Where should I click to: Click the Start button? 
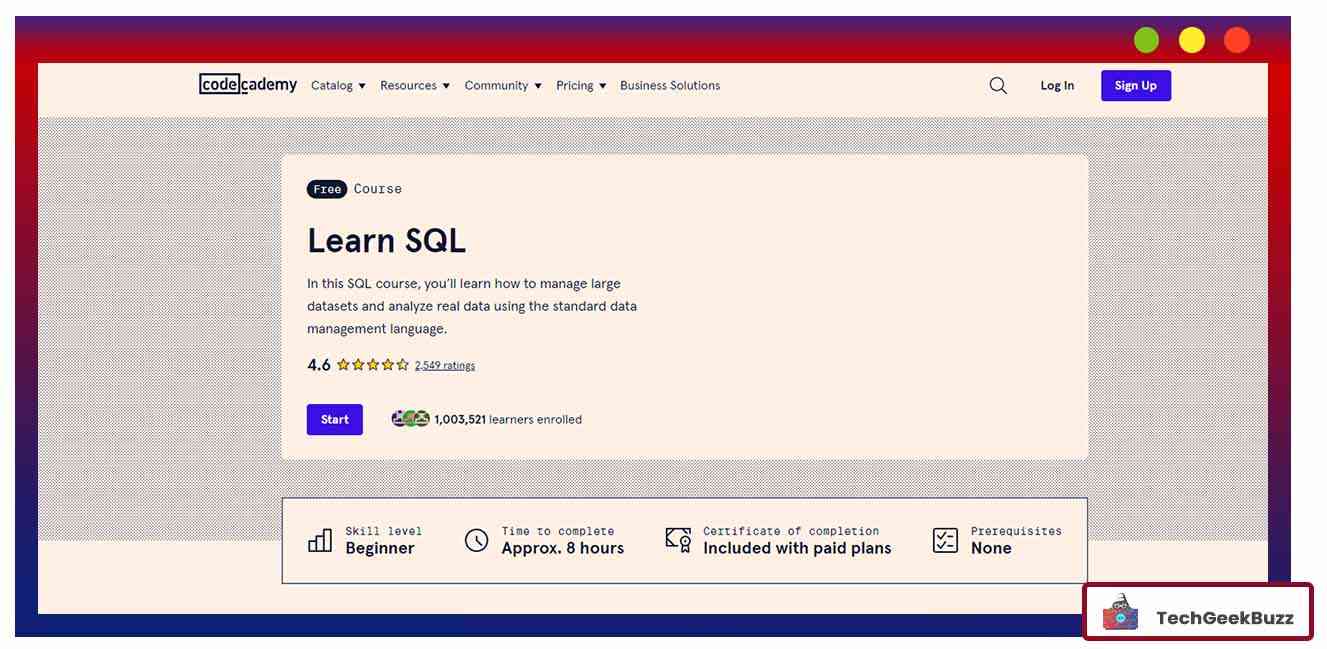click(334, 418)
